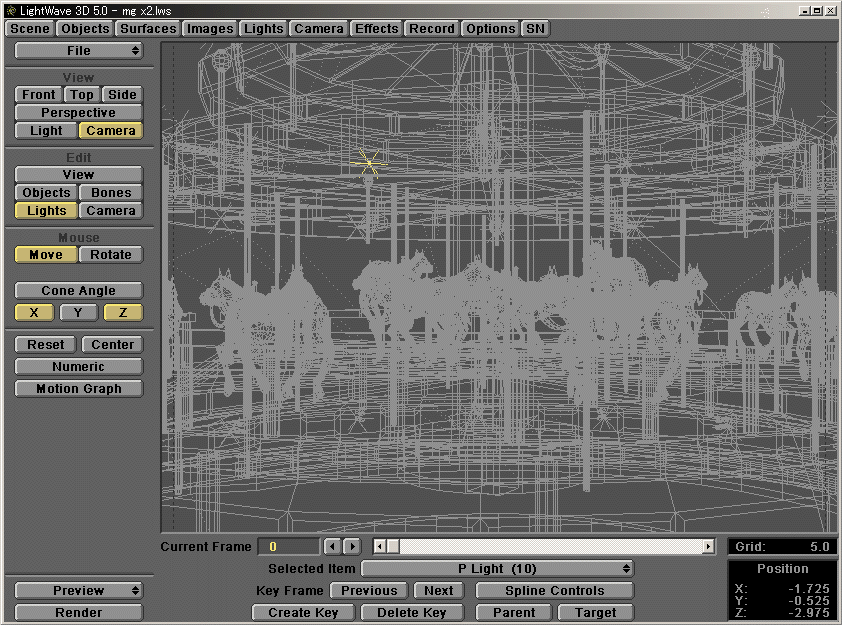Image resolution: width=842 pixels, height=625 pixels.
Task: Select the Rotate tool
Action: [x=110, y=254]
